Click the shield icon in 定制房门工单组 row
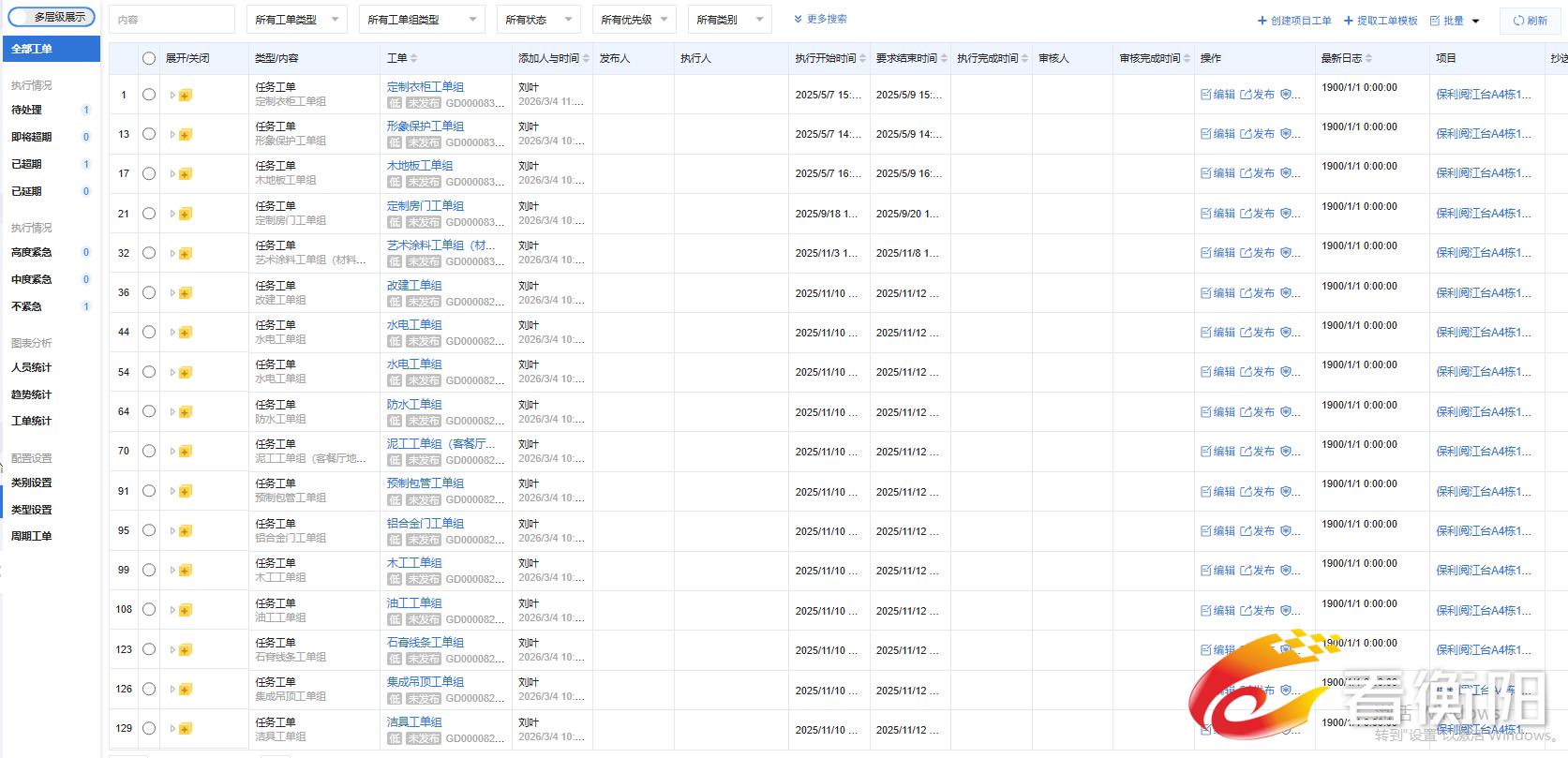1568x758 pixels. click(1286, 214)
